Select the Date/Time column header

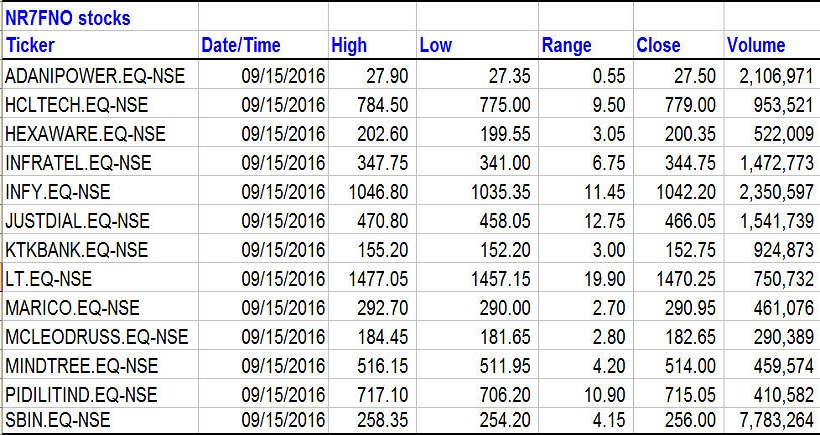click(241, 45)
